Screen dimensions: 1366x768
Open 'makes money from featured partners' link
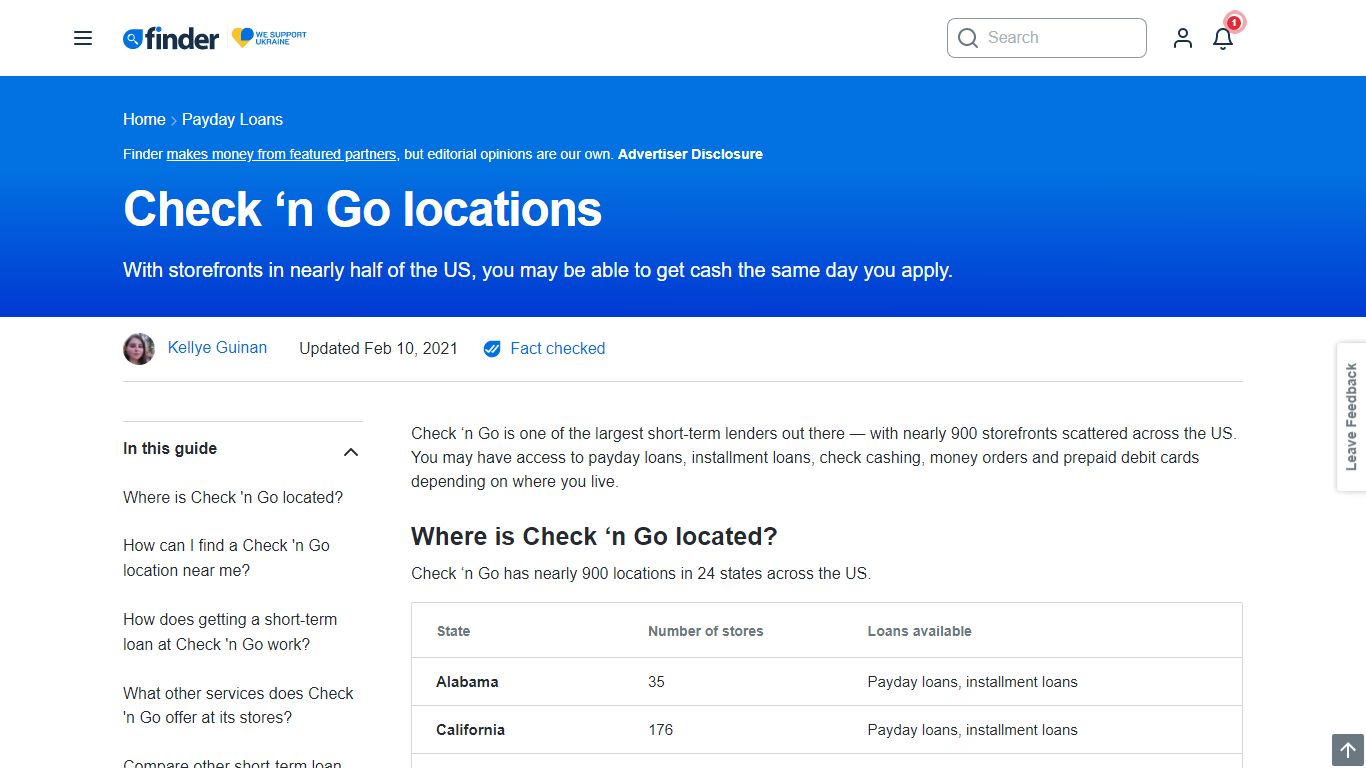click(281, 154)
